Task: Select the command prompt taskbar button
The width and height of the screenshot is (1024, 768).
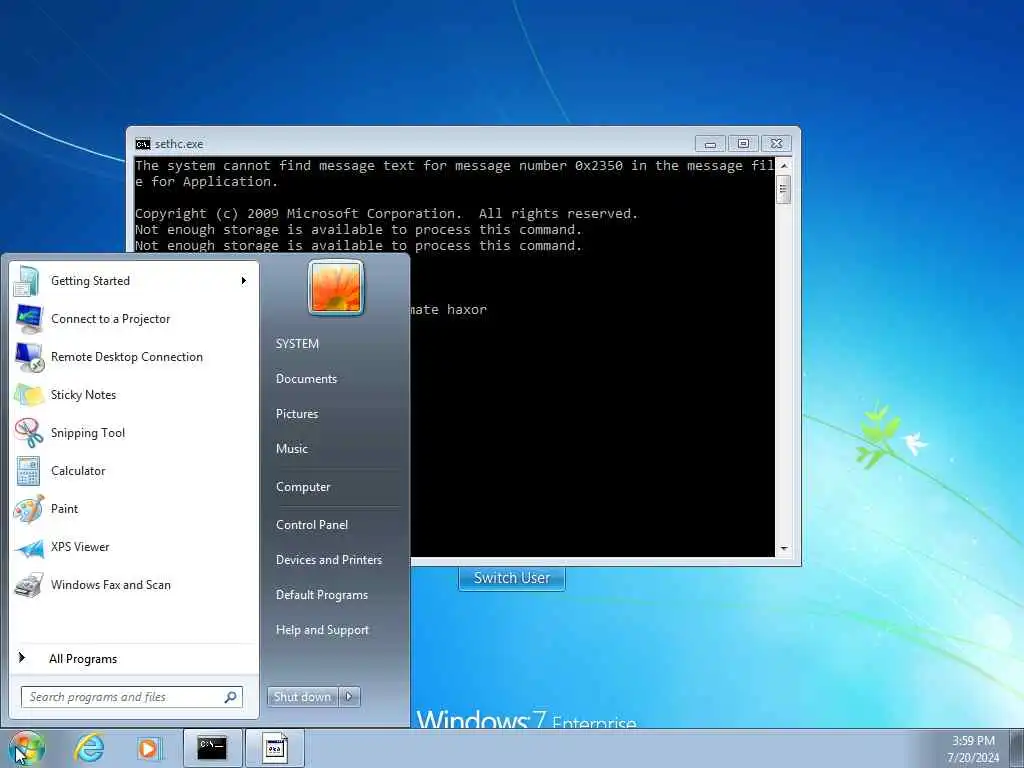Action: tap(212, 748)
